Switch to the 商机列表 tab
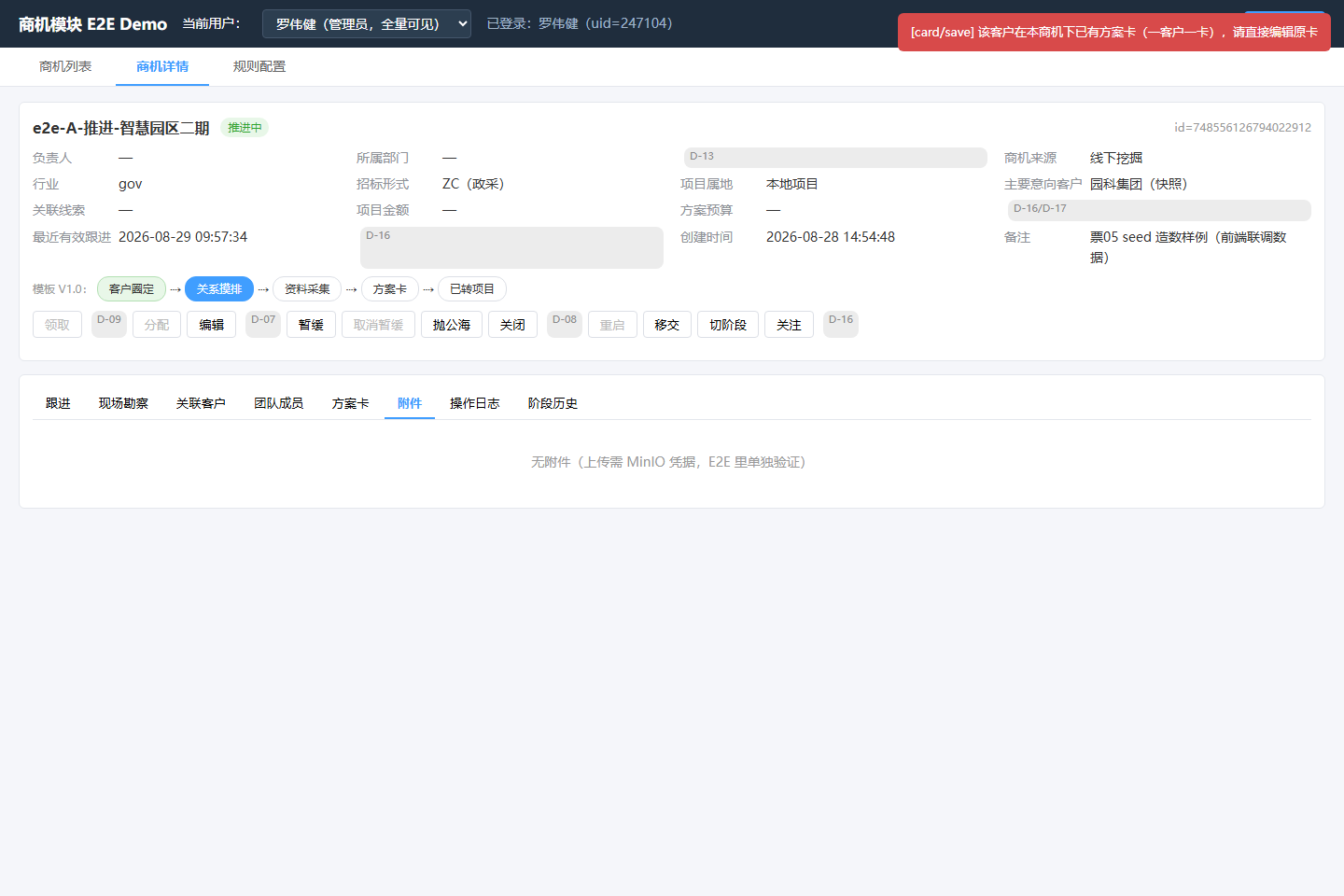This screenshot has height=896, width=1344. 65,66
